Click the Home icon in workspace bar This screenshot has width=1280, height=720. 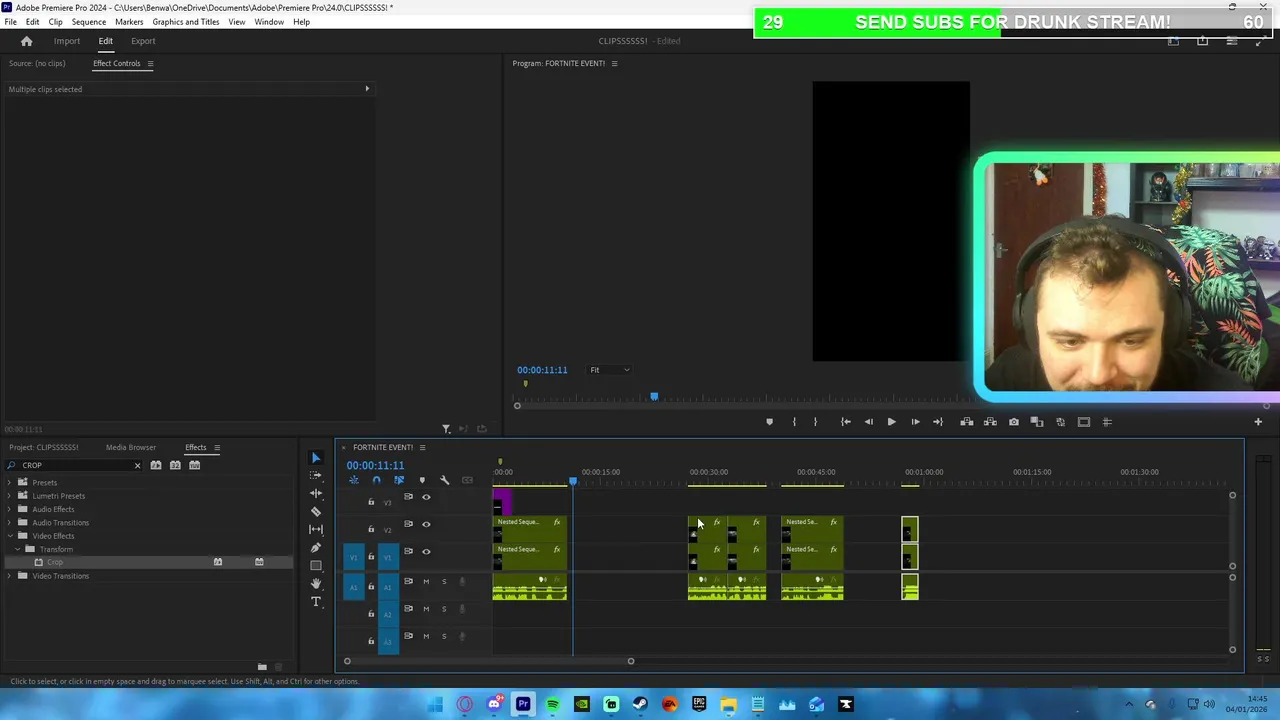pyautogui.click(x=27, y=41)
